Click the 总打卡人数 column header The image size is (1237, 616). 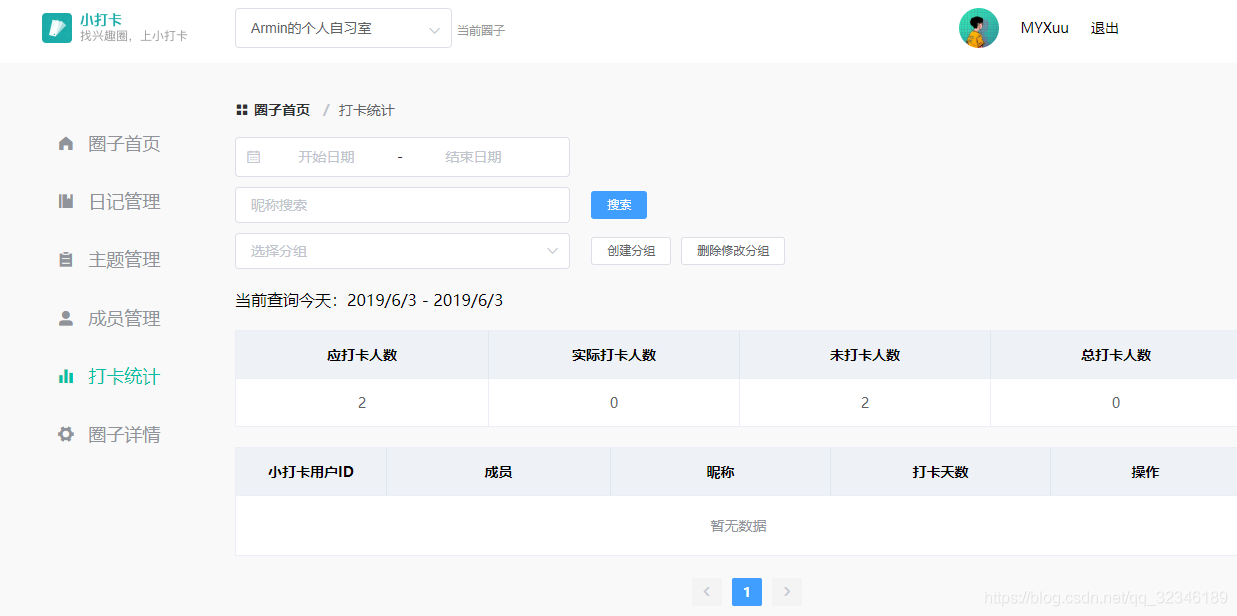1116,355
